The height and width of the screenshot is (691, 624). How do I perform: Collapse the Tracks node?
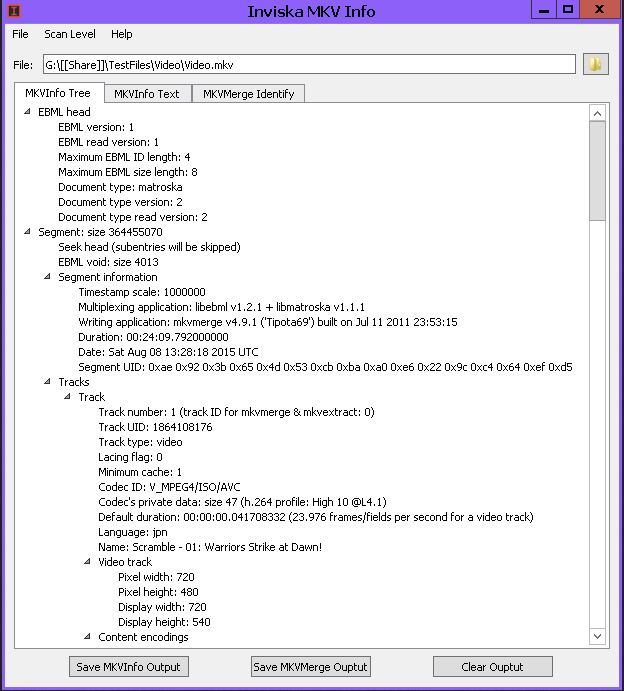[x=47, y=381]
